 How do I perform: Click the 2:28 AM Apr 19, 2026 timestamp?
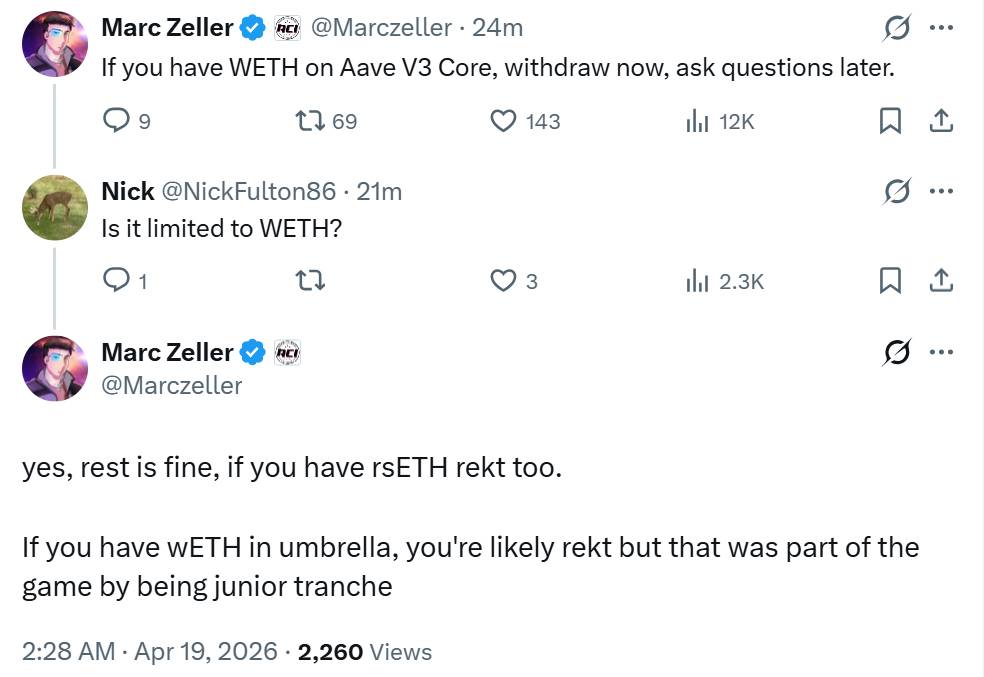click(x=149, y=652)
